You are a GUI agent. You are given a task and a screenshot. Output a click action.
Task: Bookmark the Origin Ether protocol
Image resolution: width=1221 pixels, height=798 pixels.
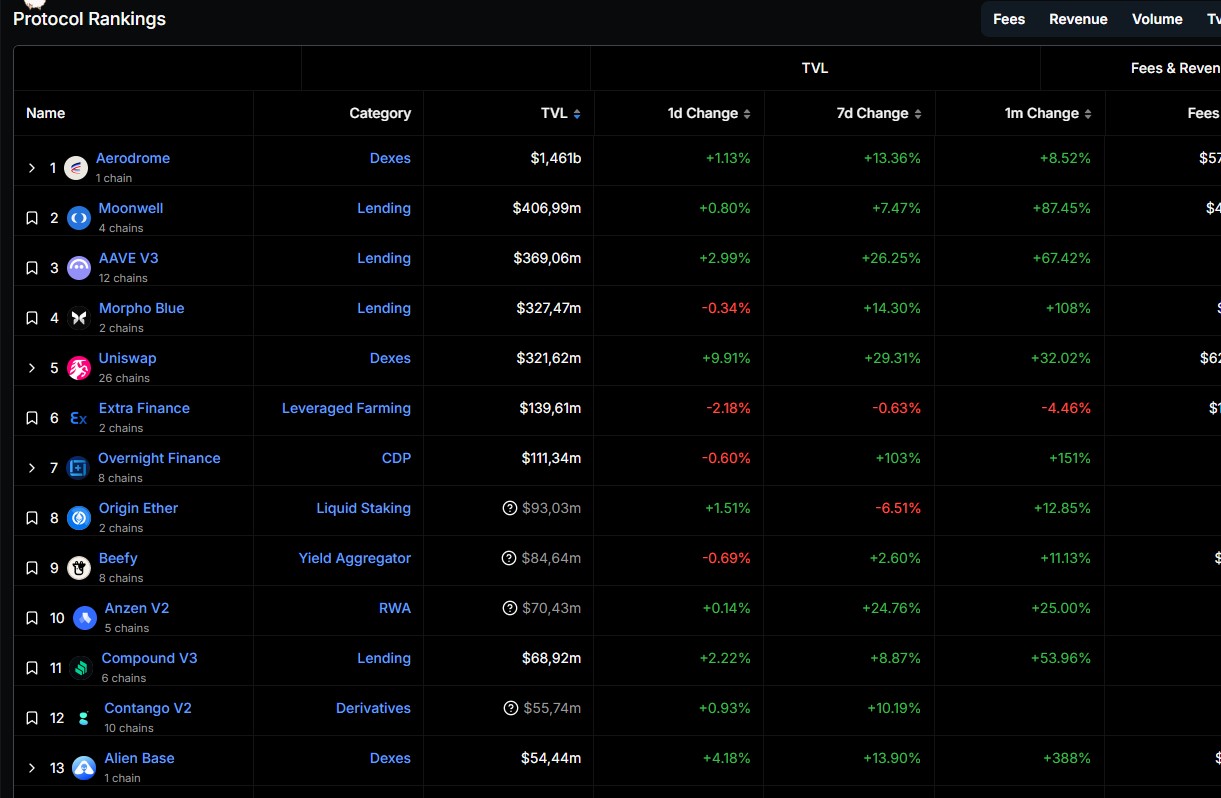coord(32,518)
